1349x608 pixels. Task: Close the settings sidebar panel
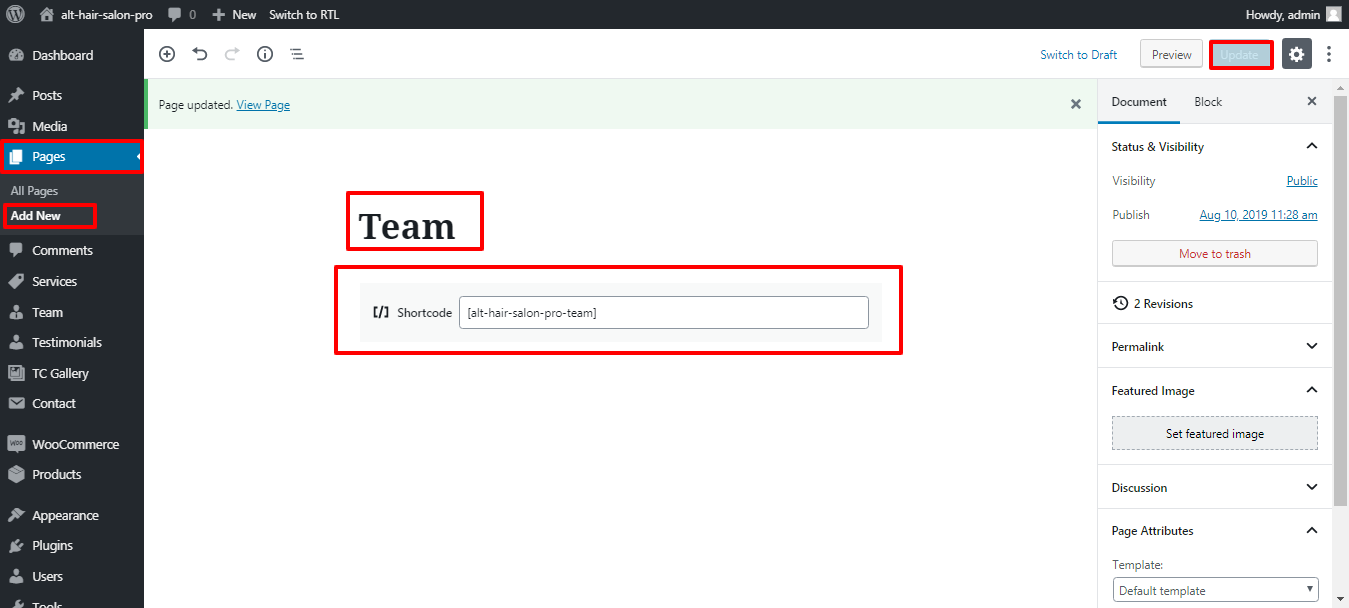pos(1312,102)
